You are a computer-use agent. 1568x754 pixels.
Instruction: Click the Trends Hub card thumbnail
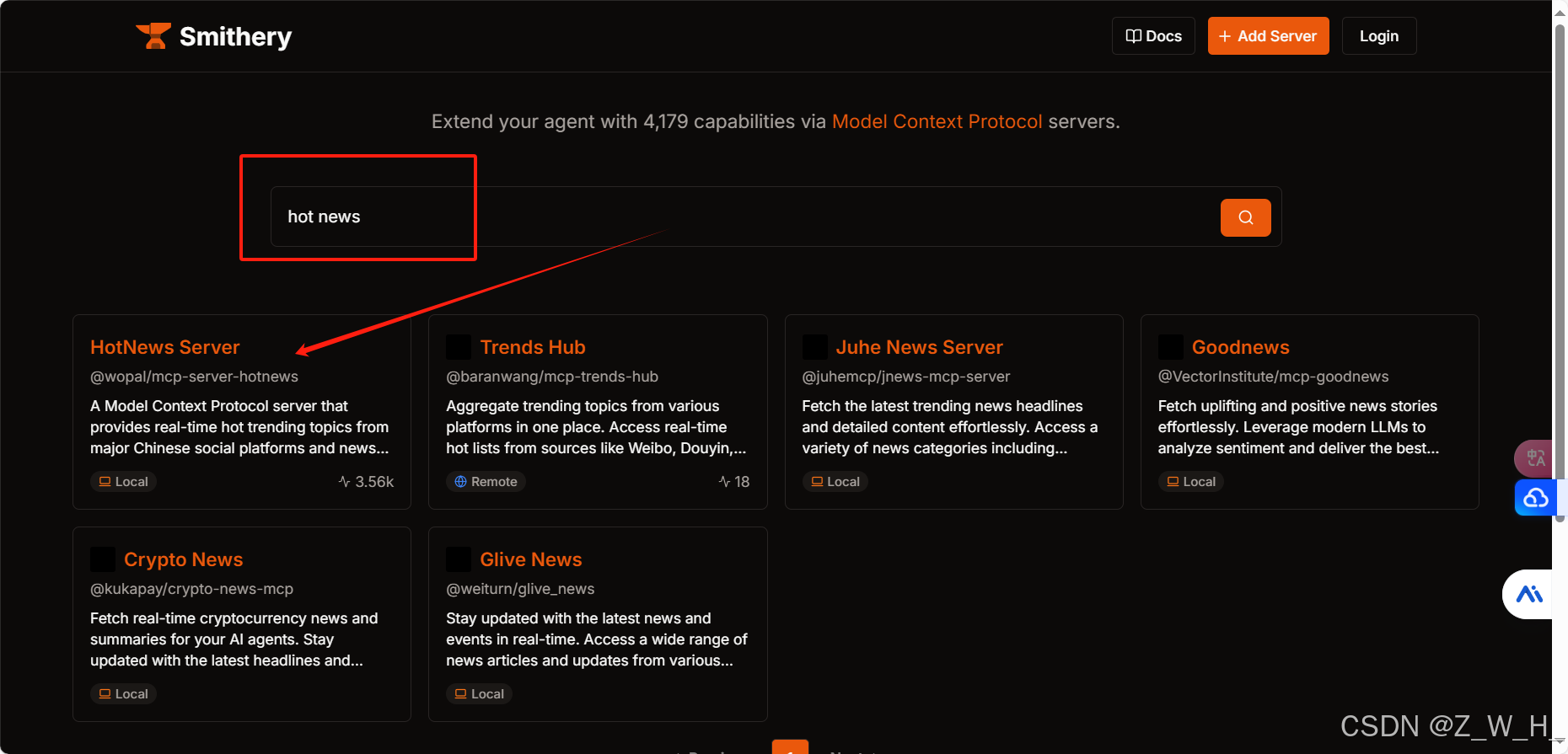point(459,347)
